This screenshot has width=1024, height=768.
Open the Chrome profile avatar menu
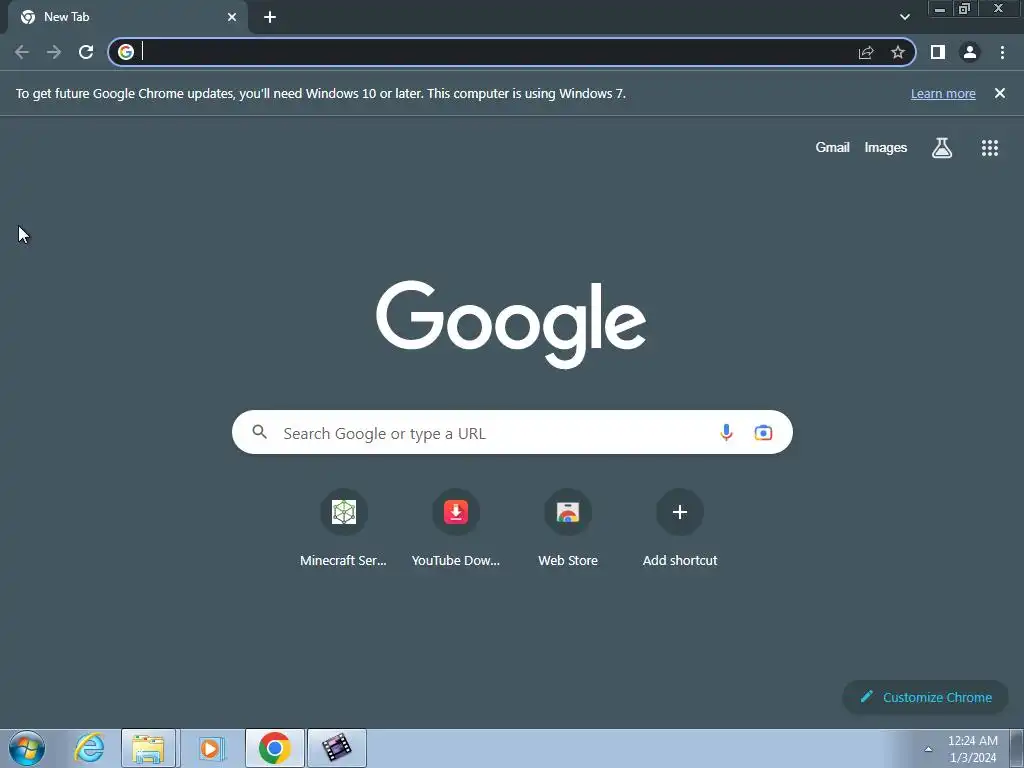click(x=970, y=52)
